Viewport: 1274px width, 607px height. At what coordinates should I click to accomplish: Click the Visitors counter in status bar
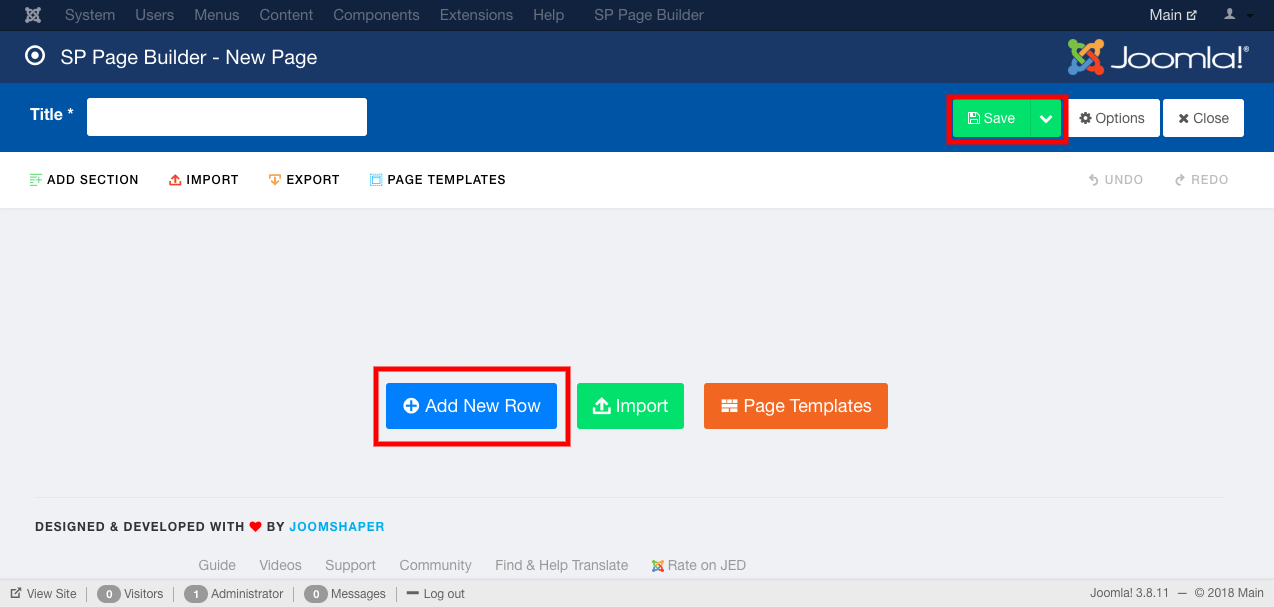tap(130, 594)
